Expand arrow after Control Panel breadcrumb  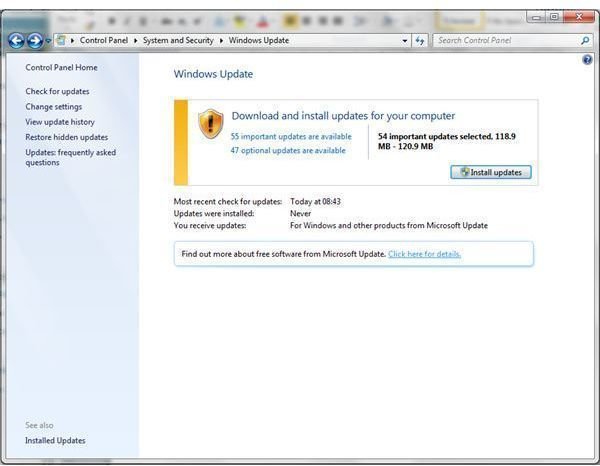[x=135, y=41]
